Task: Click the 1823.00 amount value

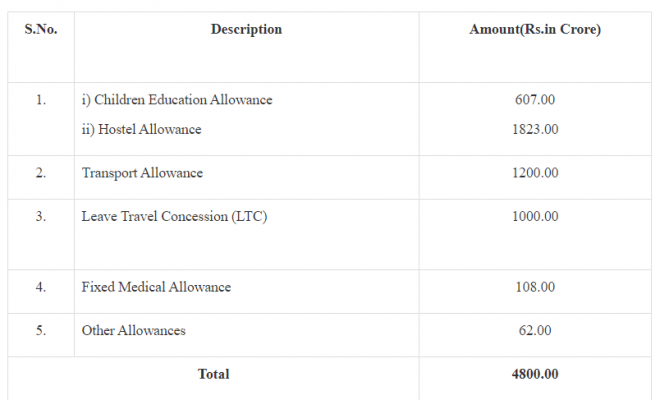Action: [535, 129]
